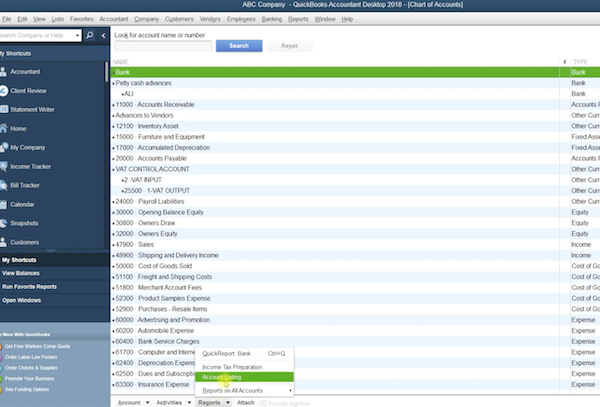Open the search box dropdown arrow

coord(77,36)
